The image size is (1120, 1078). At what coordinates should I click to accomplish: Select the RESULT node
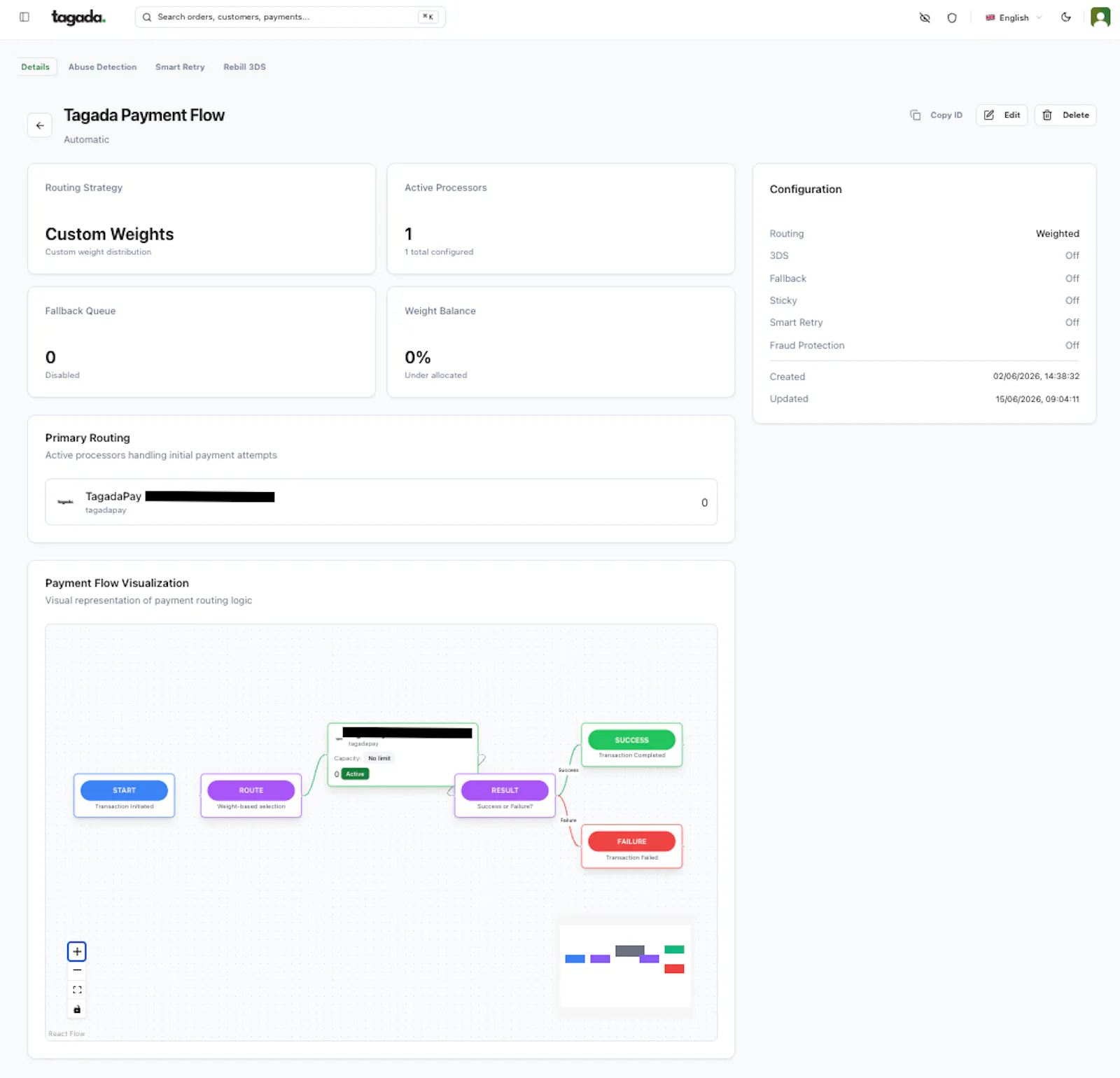[x=505, y=795]
